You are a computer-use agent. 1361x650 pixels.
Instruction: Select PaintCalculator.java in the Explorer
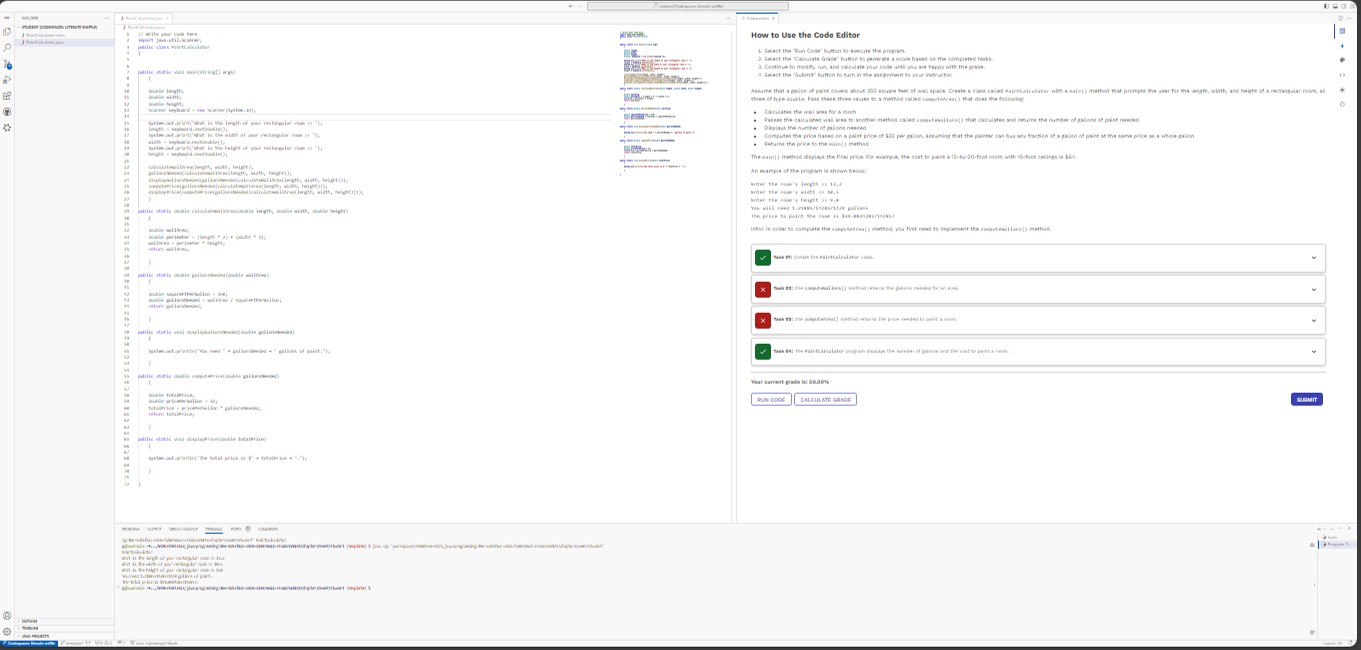pos(45,42)
